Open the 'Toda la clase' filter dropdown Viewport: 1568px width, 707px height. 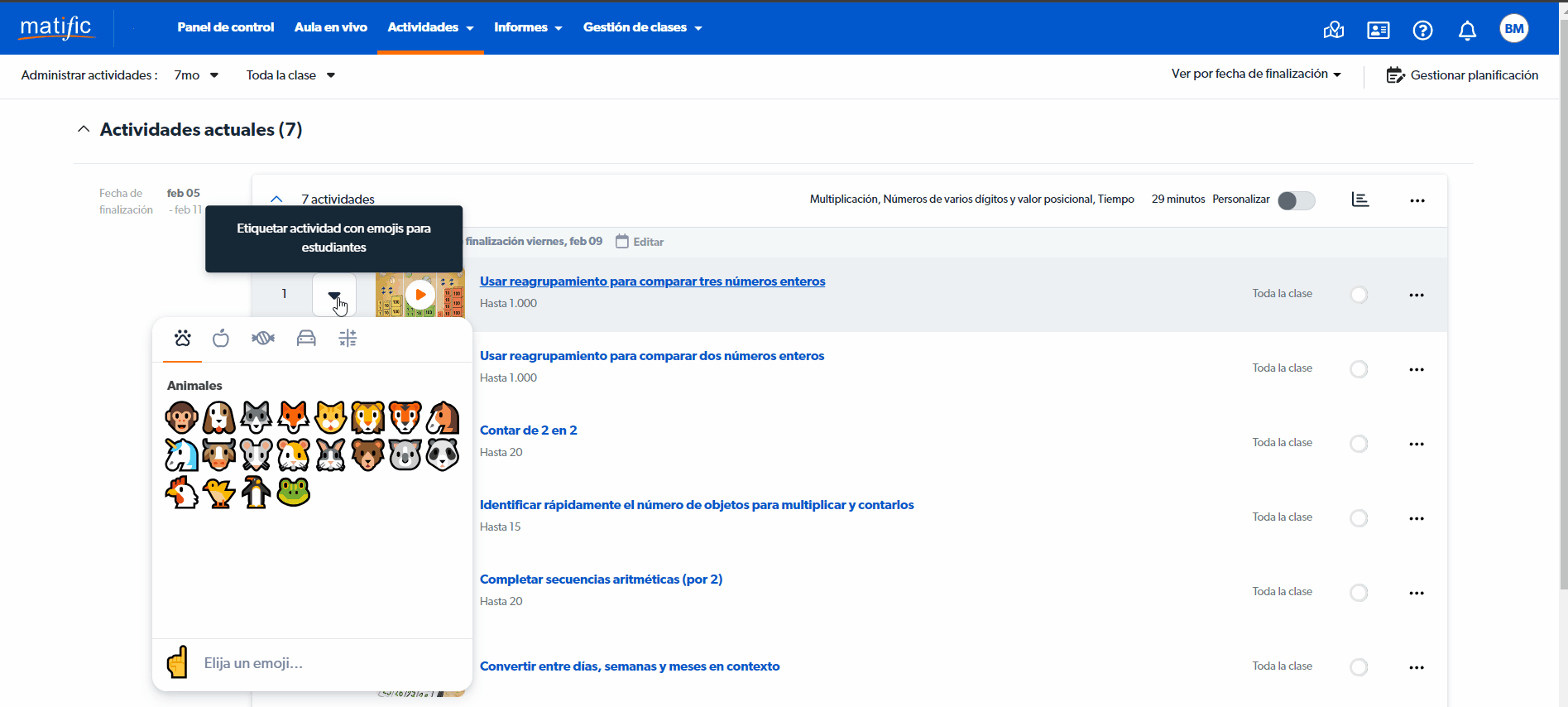point(290,75)
